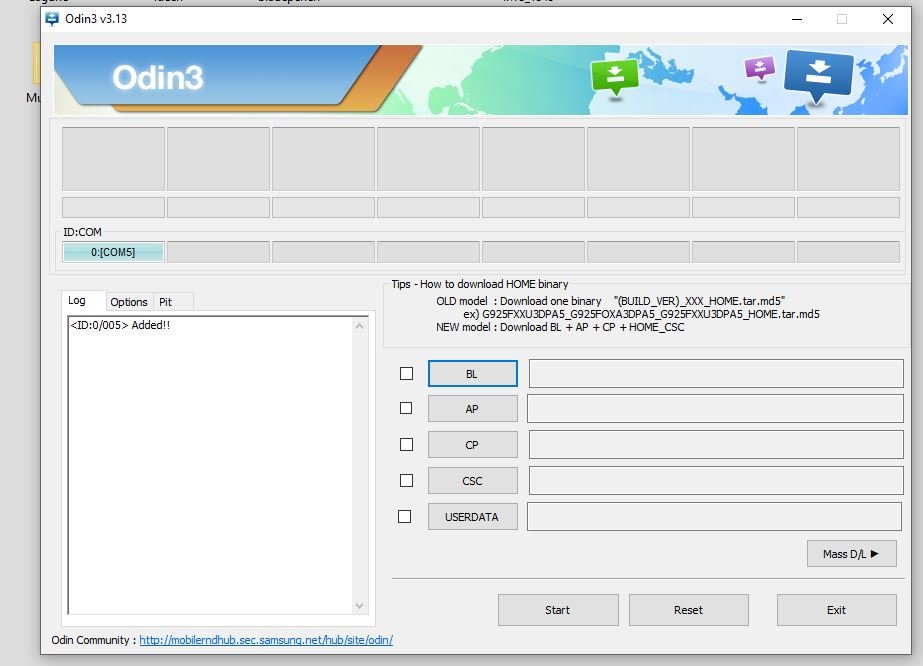
Task: Expand the Mass D/L option
Action: coord(851,554)
